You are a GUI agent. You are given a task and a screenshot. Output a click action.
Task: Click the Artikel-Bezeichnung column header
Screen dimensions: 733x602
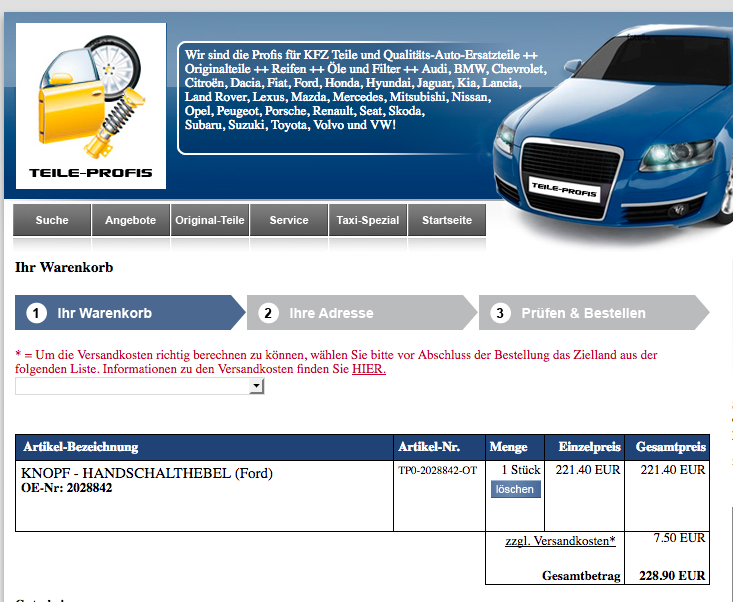[81, 447]
